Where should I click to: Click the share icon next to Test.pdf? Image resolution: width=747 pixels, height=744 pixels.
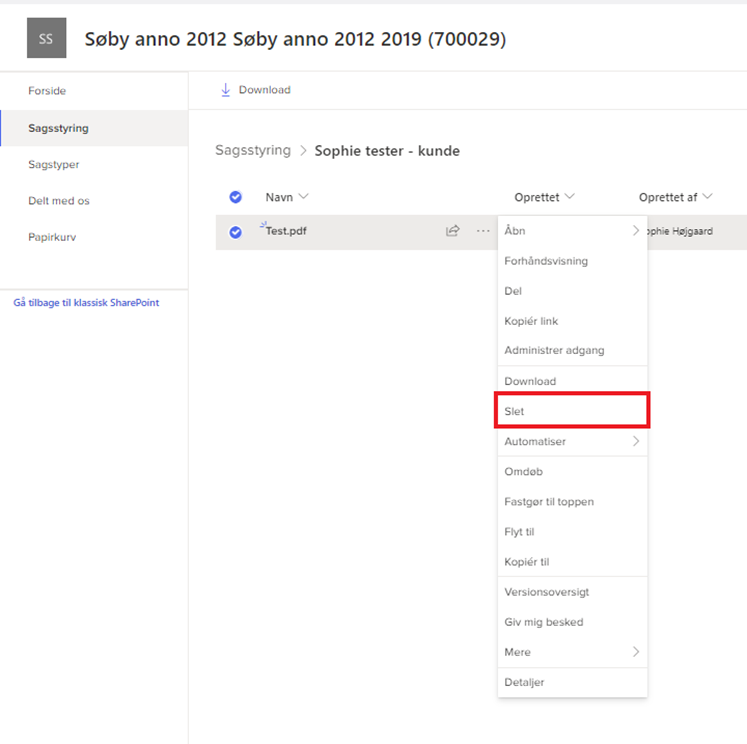(x=453, y=231)
